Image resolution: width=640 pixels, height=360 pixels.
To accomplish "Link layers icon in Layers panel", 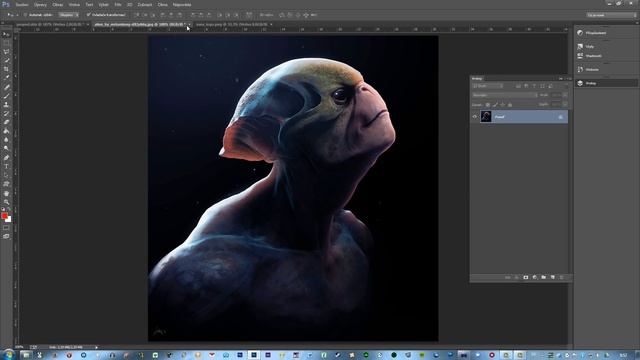I will tap(508, 277).
